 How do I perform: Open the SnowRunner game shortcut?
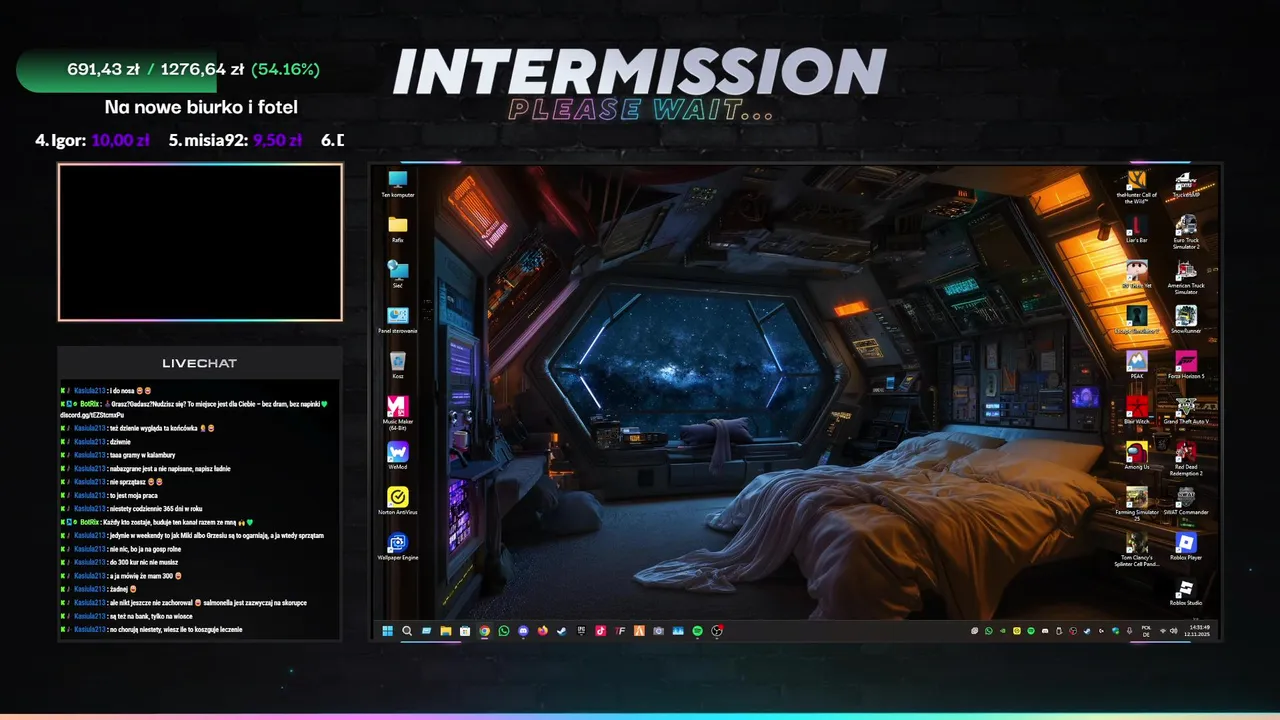pyautogui.click(x=1186, y=319)
